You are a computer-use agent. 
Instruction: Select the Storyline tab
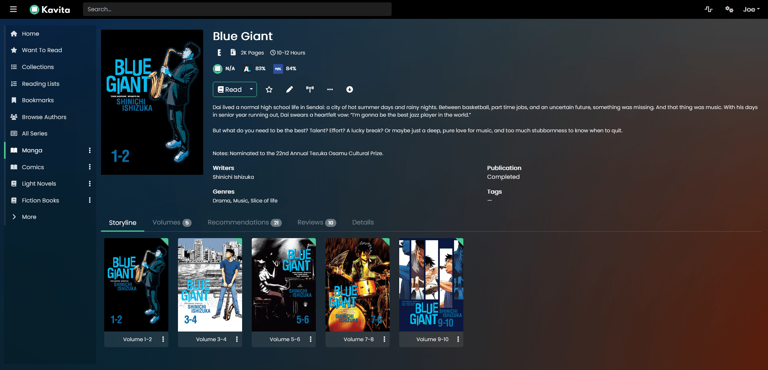click(122, 222)
